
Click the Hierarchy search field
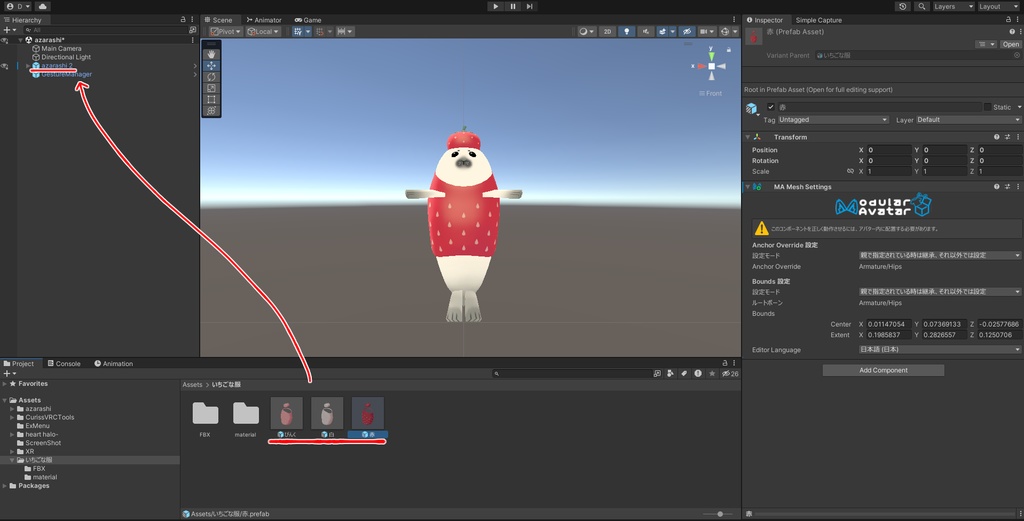click(x=104, y=30)
